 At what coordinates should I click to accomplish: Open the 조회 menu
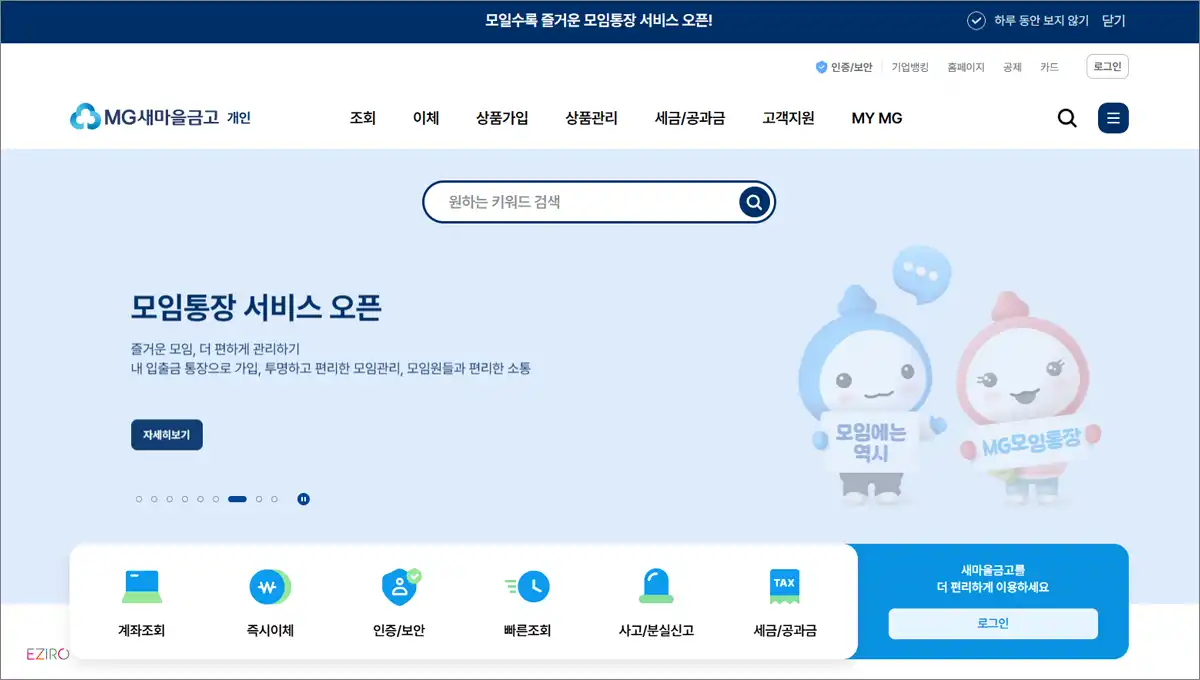coord(362,117)
